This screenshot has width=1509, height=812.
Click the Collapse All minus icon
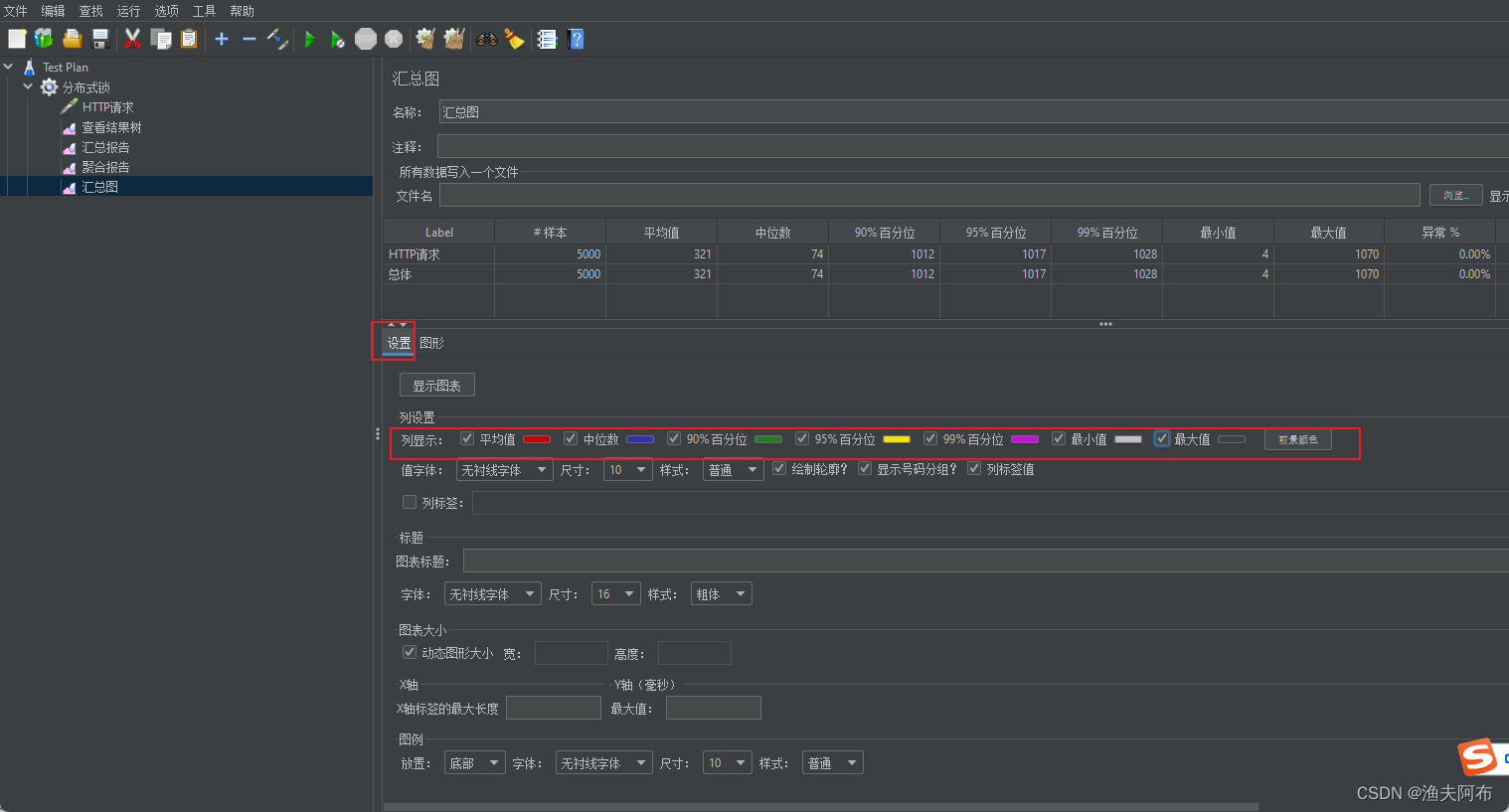pyautogui.click(x=250, y=39)
